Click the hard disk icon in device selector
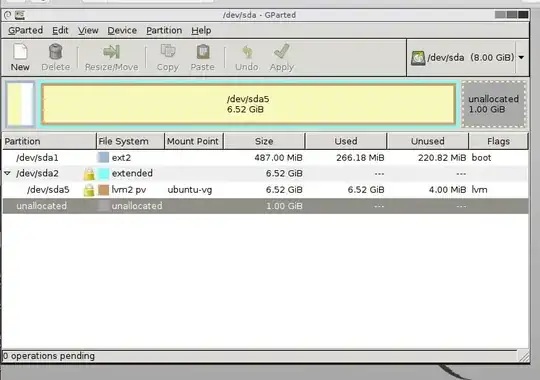The width and height of the screenshot is (540, 380). [417, 58]
